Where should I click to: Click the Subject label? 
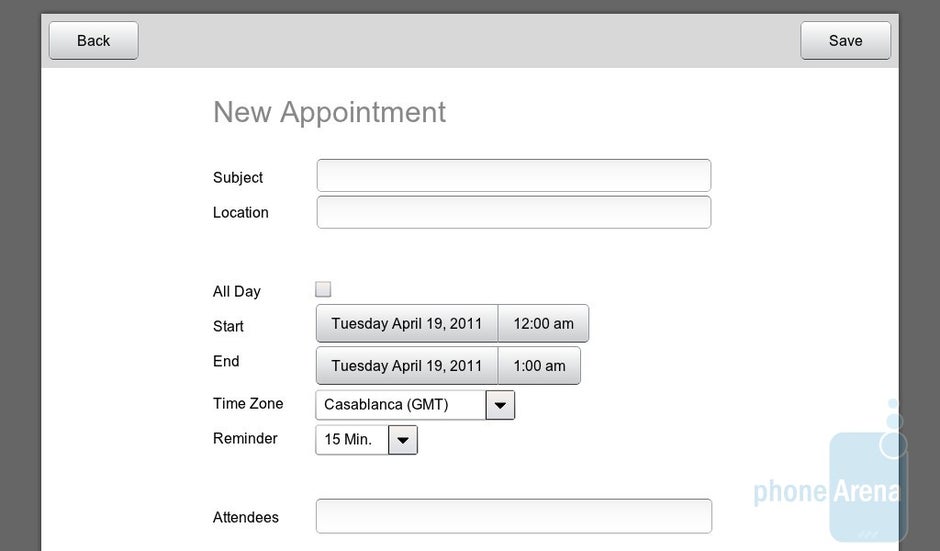coord(238,178)
